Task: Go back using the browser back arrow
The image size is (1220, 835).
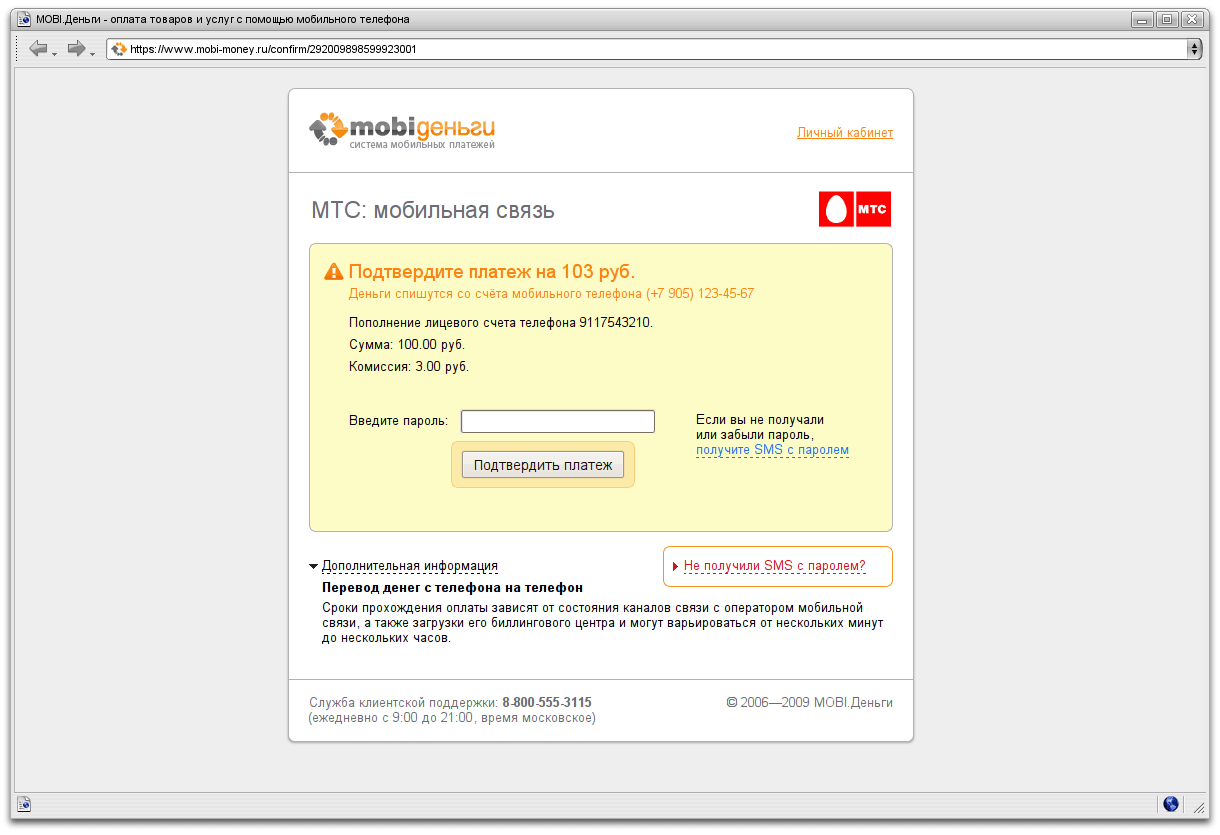Action: click(x=38, y=48)
